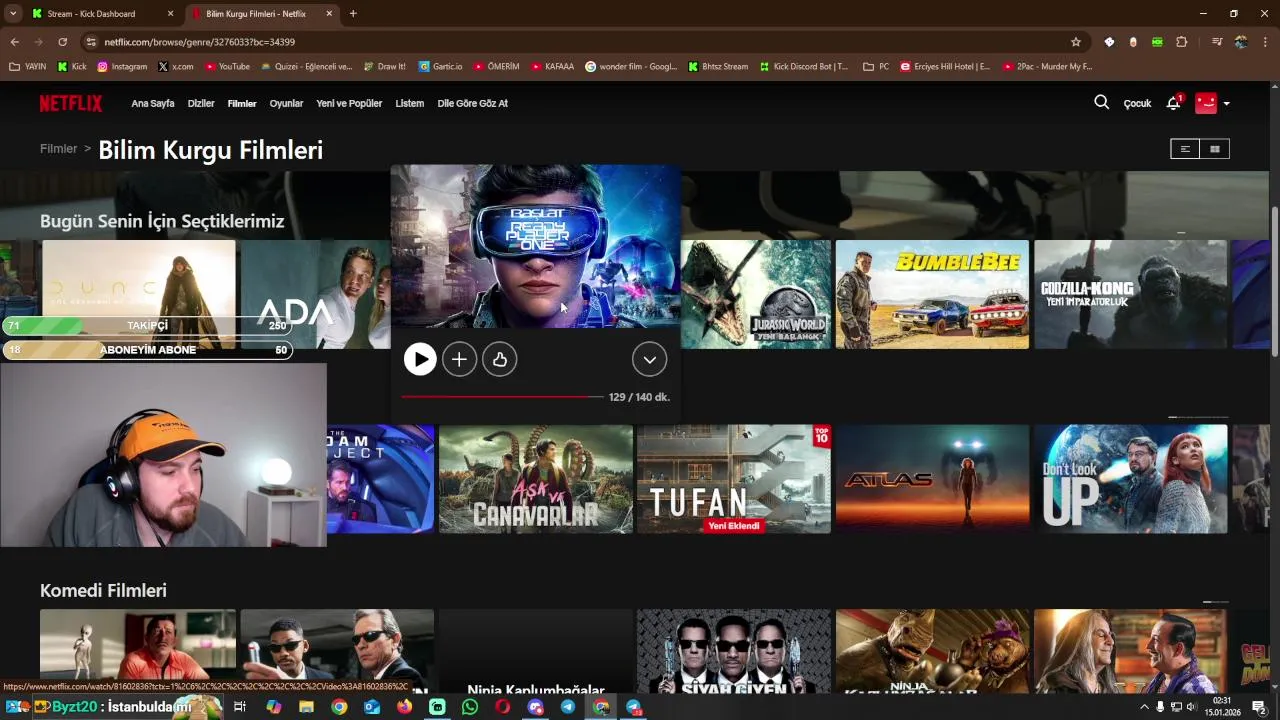Viewport: 1280px width, 720px height.
Task: Open the Bhtsz Stream bookmark
Action: pyautogui.click(x=718, y=67)
